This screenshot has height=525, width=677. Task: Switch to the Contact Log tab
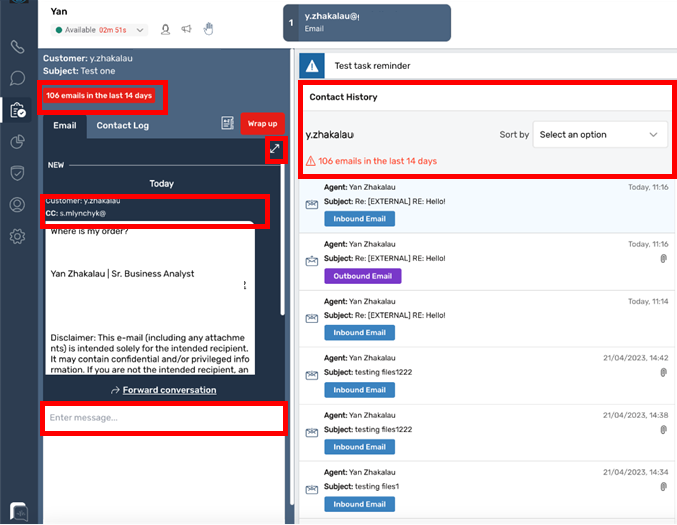click(122, 126)
